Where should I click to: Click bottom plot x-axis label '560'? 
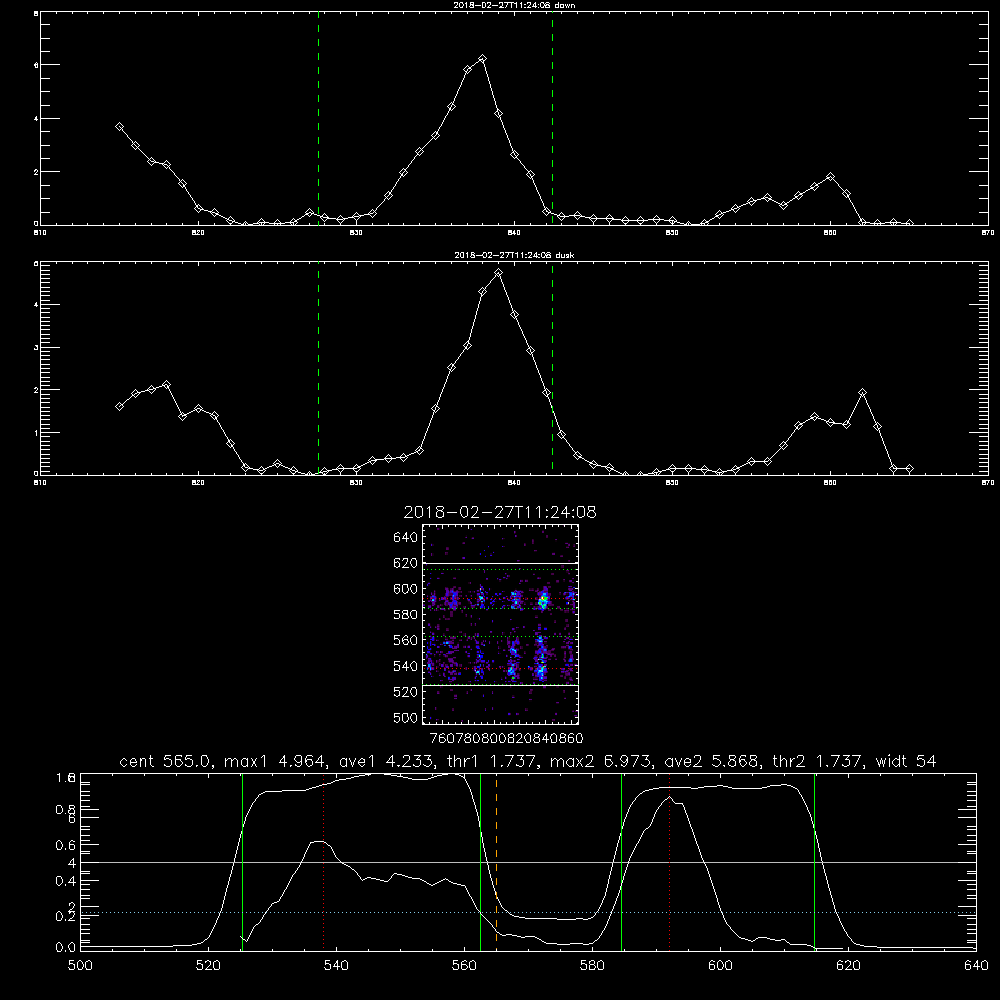tap(464, 966)
